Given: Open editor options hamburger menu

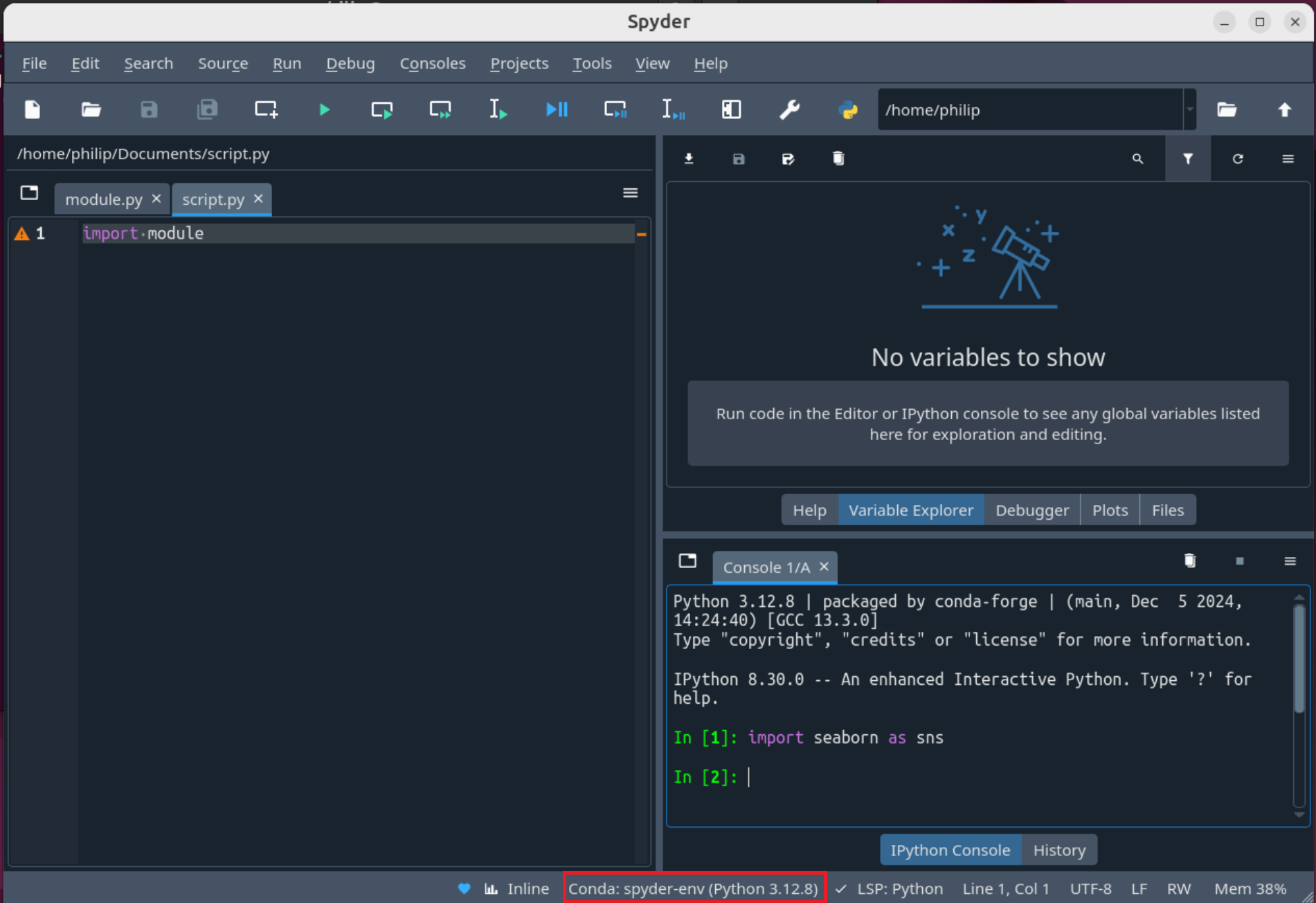Looking at the screenshot, I should (x=631, y=192).
